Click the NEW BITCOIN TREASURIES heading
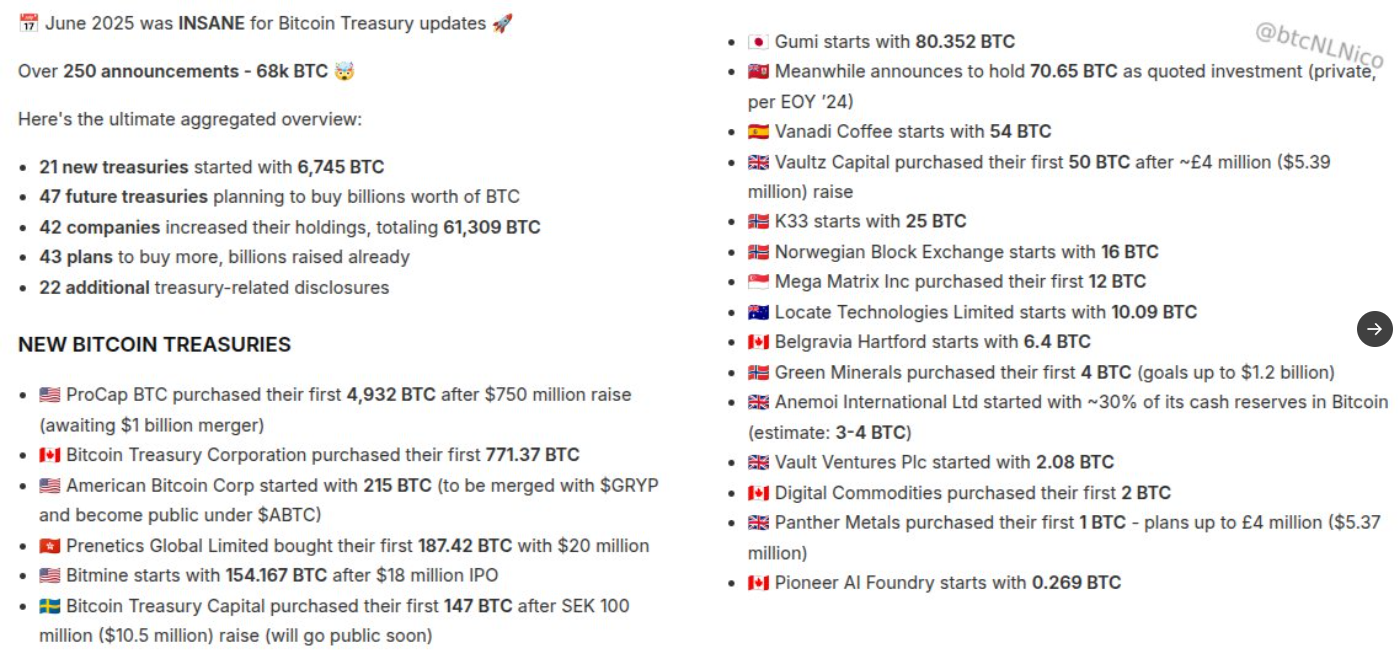 tap(154, 345)
